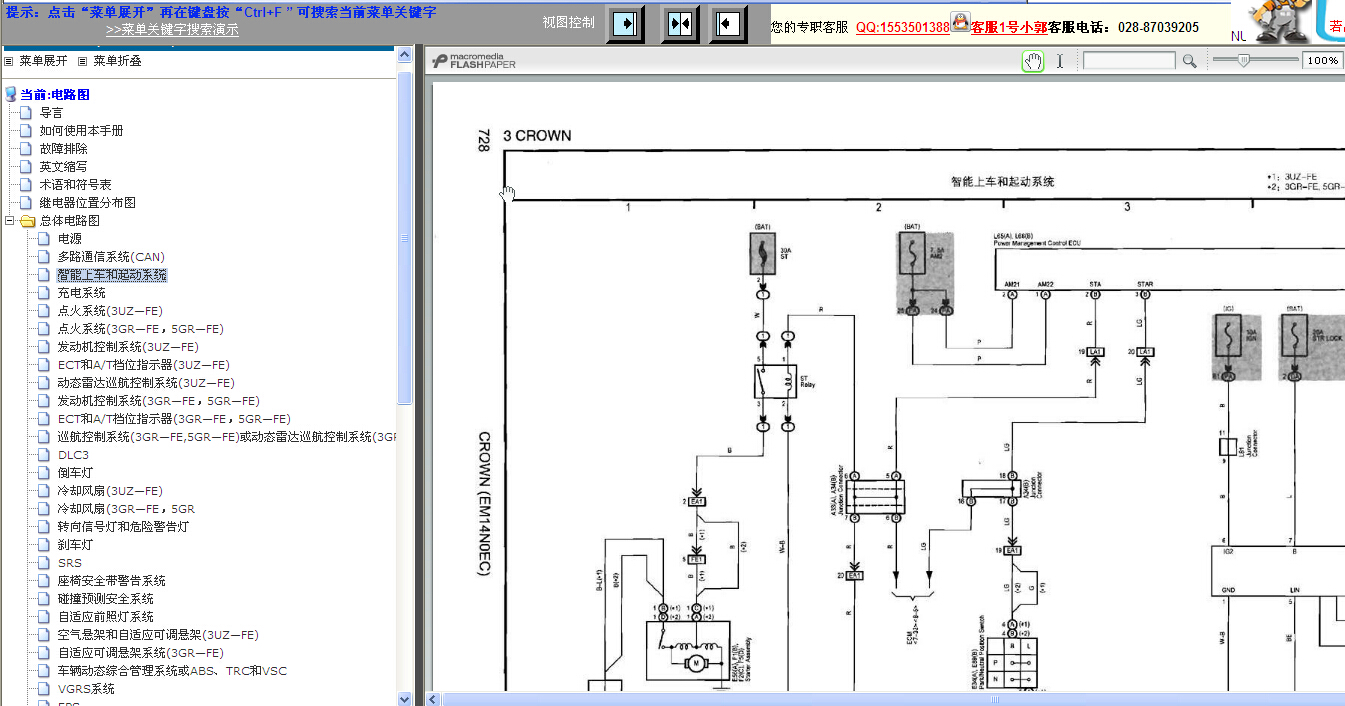Image resolution: width=1345 pixels, height=706 pixels.
Task: Select the FlashPaper hand pan tool
Action: (1033, 61)
